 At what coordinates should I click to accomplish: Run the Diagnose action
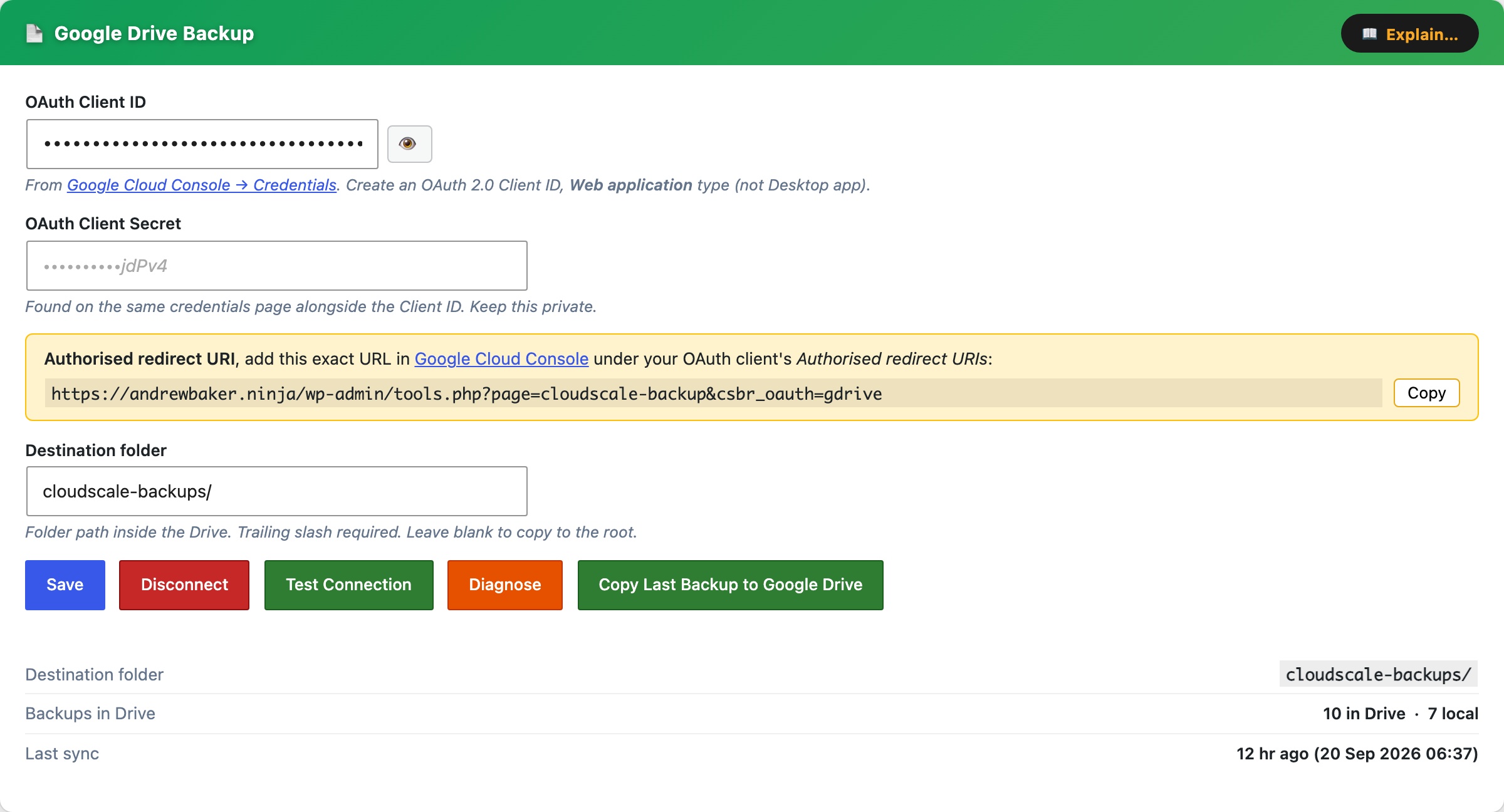(505, 585)
